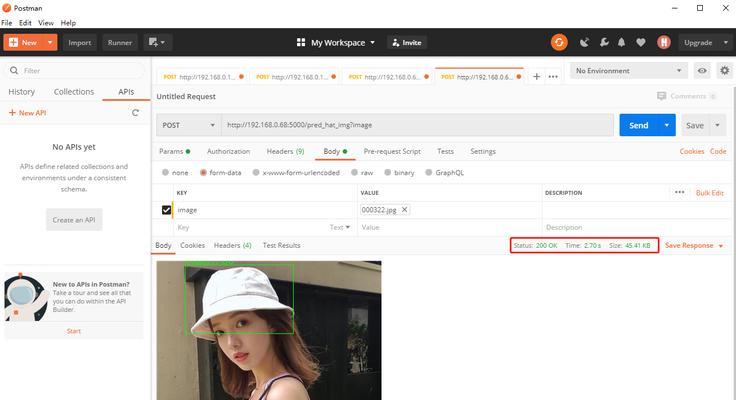This screenshot has width=736, height=400.
Task: Expand the Save button arrow
Action: click(717, 125)
